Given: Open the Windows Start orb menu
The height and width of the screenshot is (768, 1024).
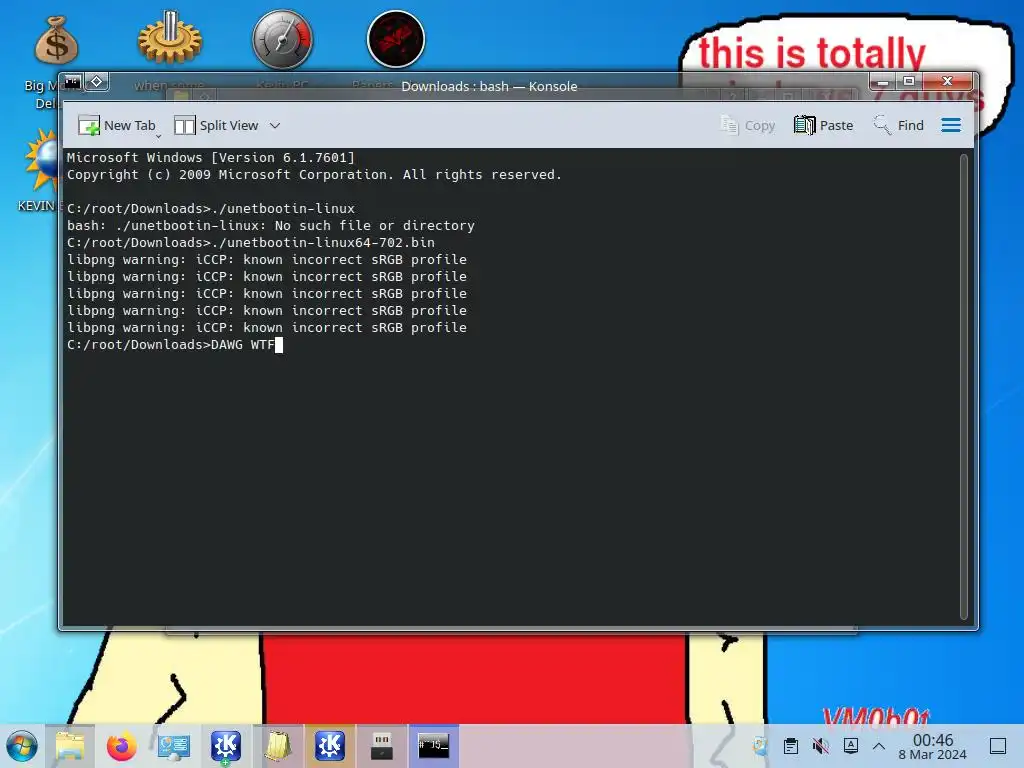Looking at the screenshot, I should point(22,746).
